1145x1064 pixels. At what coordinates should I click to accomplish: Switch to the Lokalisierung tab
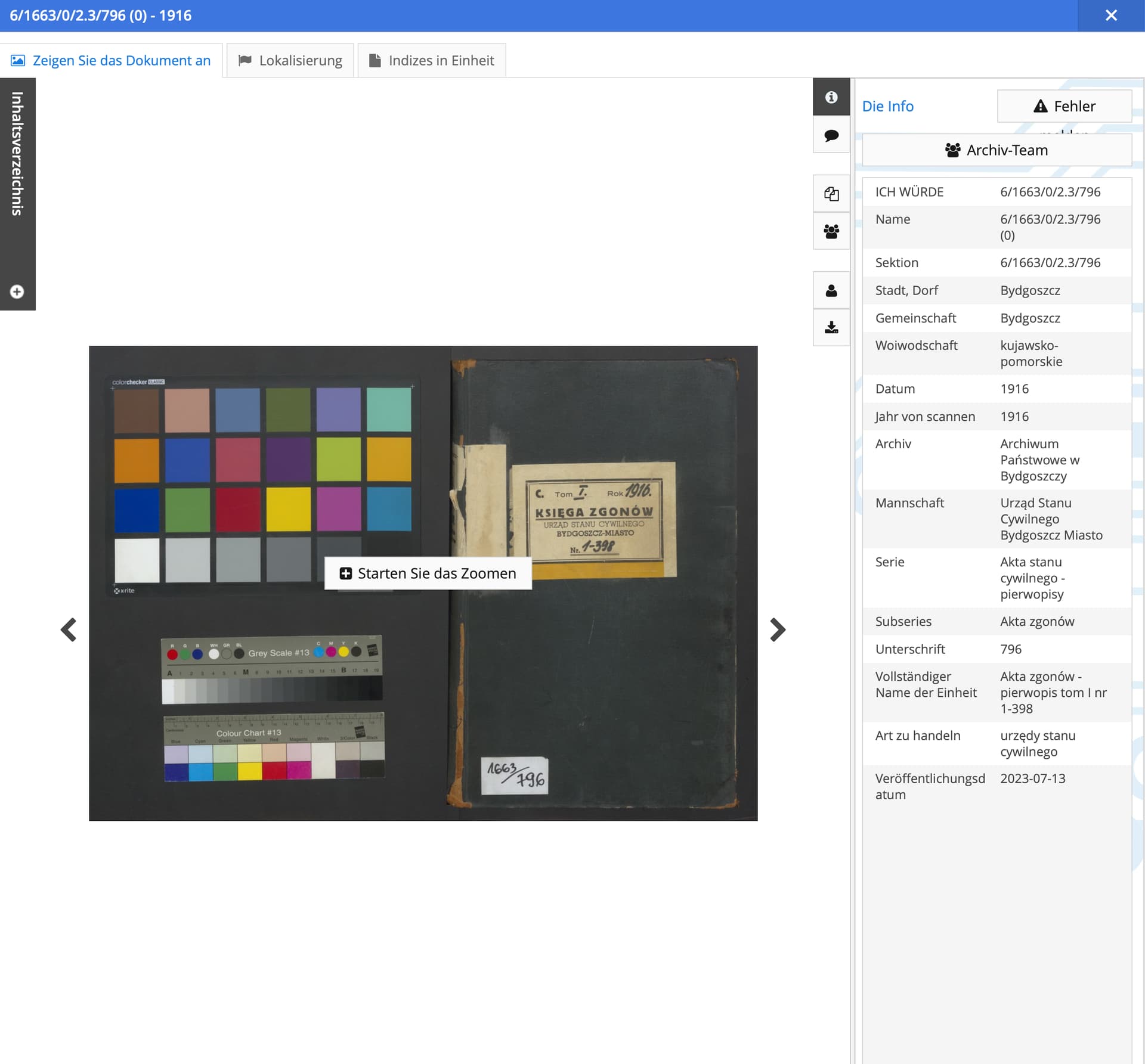tap(290, 61)
